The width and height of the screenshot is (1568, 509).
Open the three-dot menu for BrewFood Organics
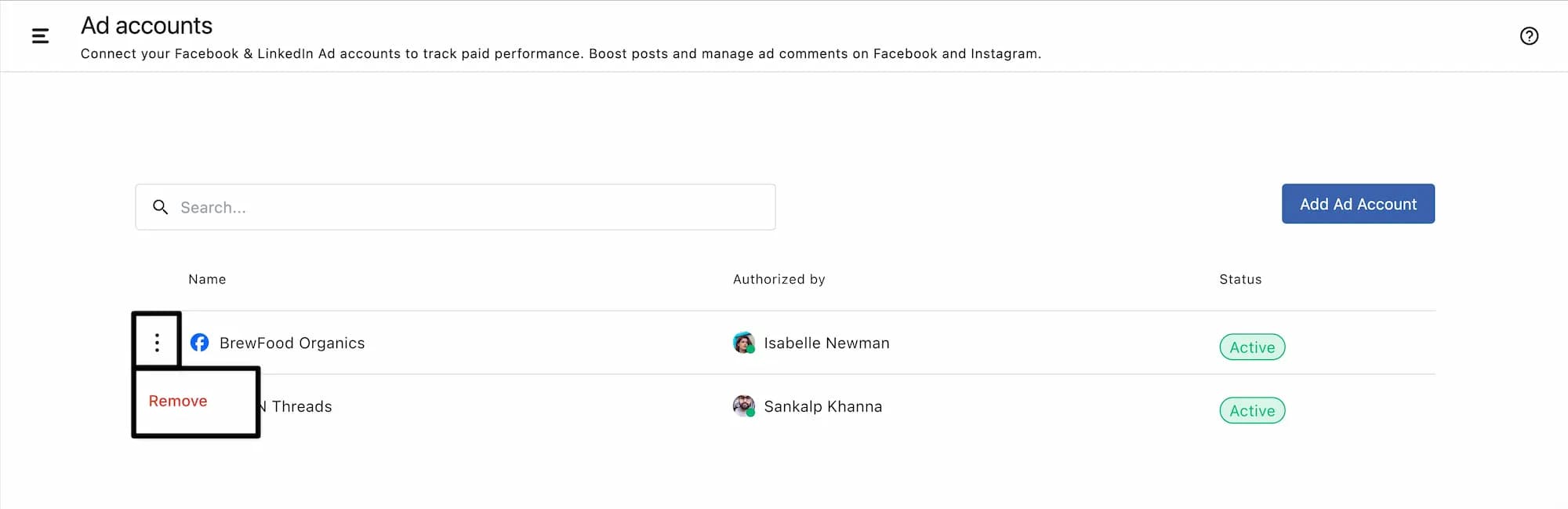coord(157,343)
